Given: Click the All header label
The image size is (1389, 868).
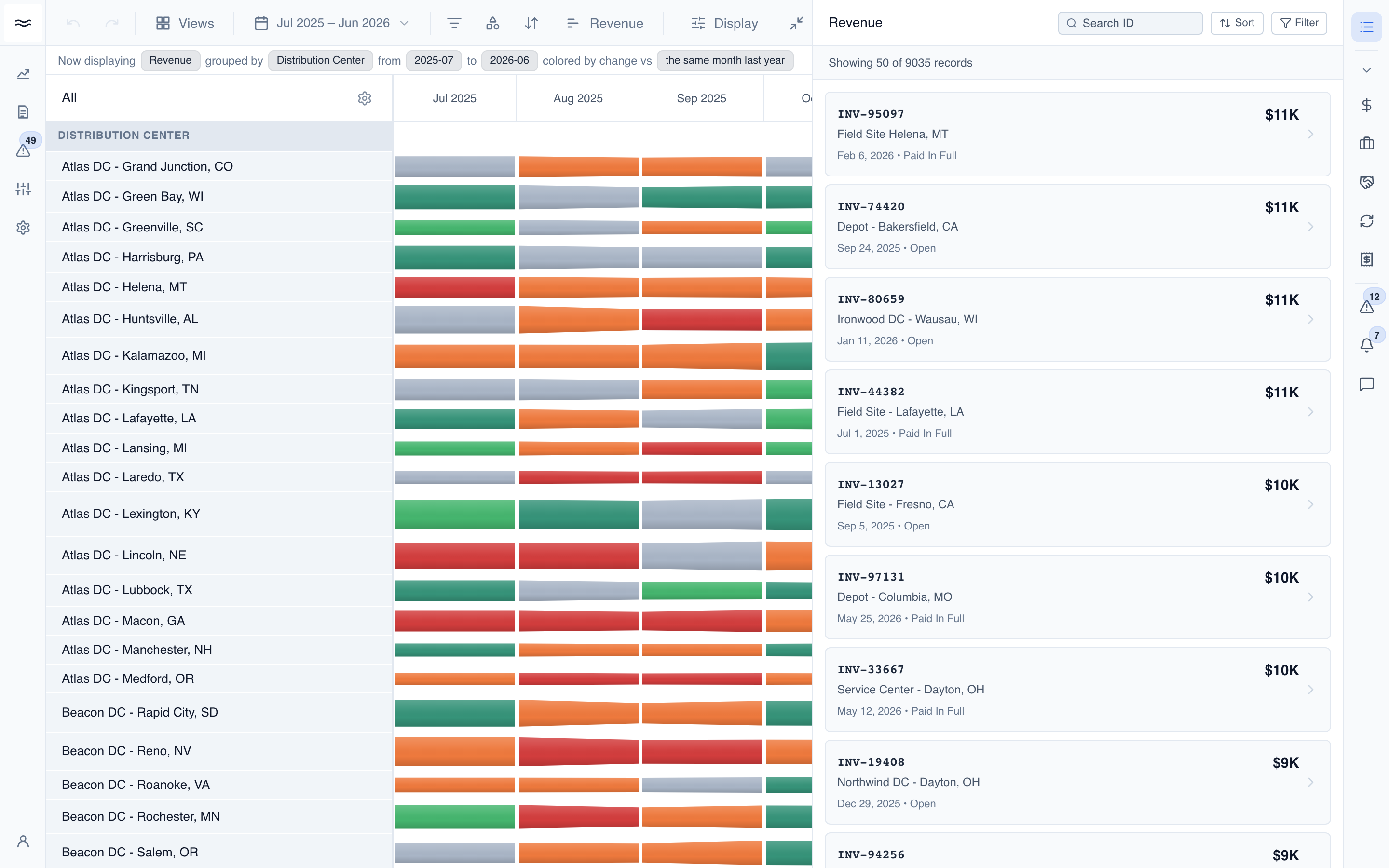Looking at the screenshot, I should tap(69, 98).
